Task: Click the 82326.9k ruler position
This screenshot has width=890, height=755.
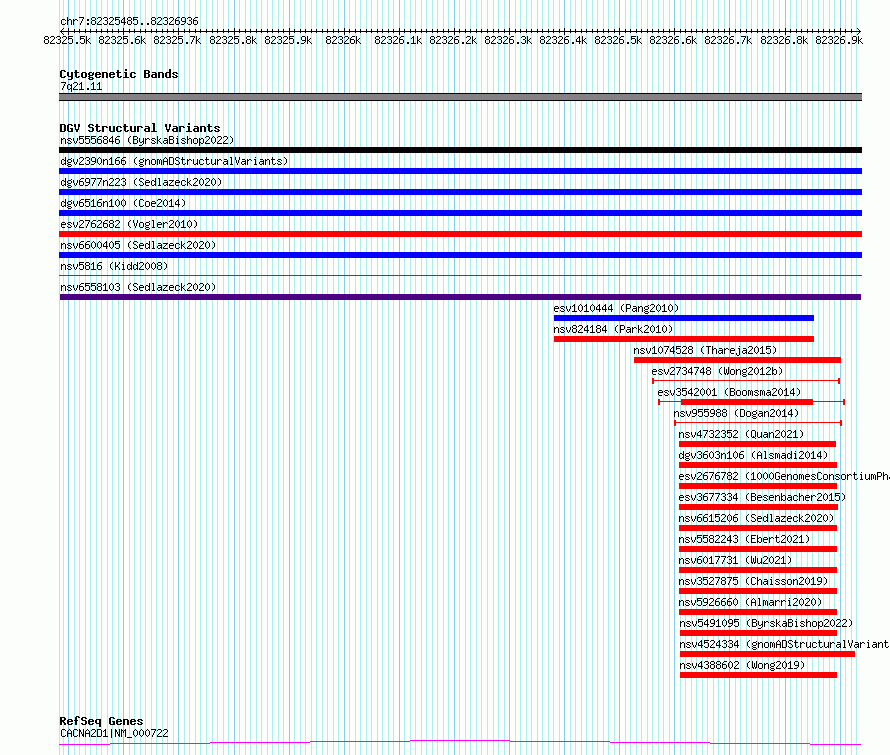Action: point(839,40)
